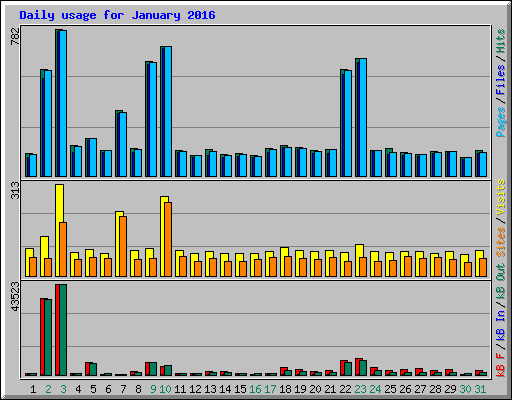Click the yellow visits bar for day 7

pyautogui.click(x=118, y=244)
